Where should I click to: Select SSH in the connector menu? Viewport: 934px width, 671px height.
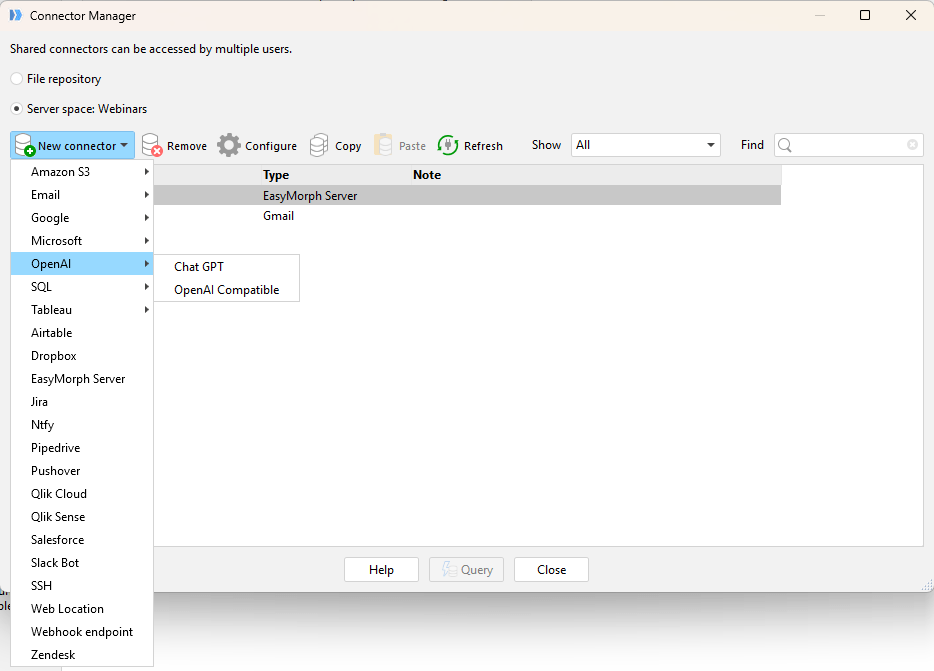(82, 586)
